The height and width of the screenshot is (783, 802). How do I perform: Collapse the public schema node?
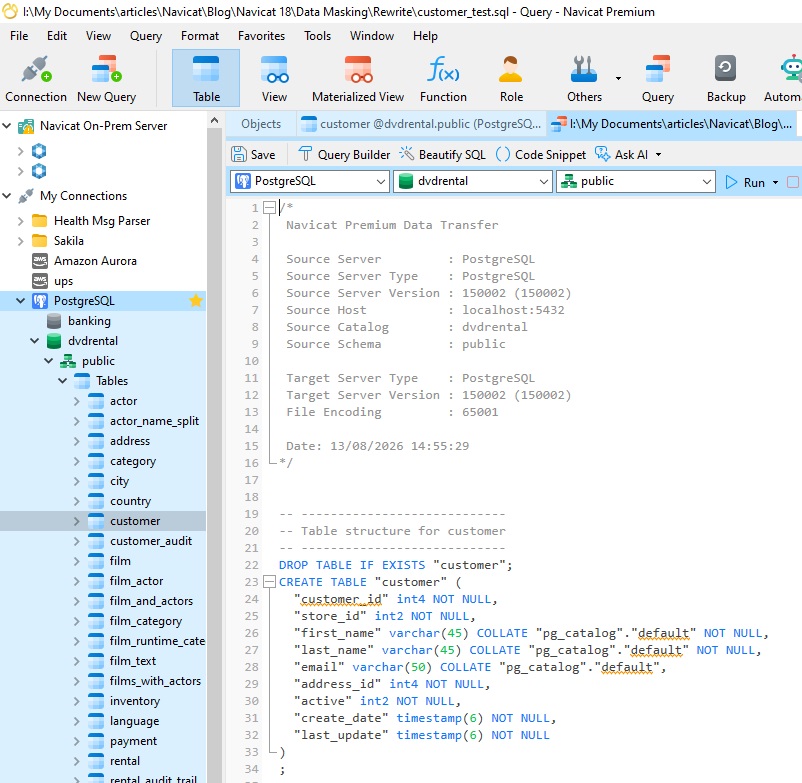[49, 361]
